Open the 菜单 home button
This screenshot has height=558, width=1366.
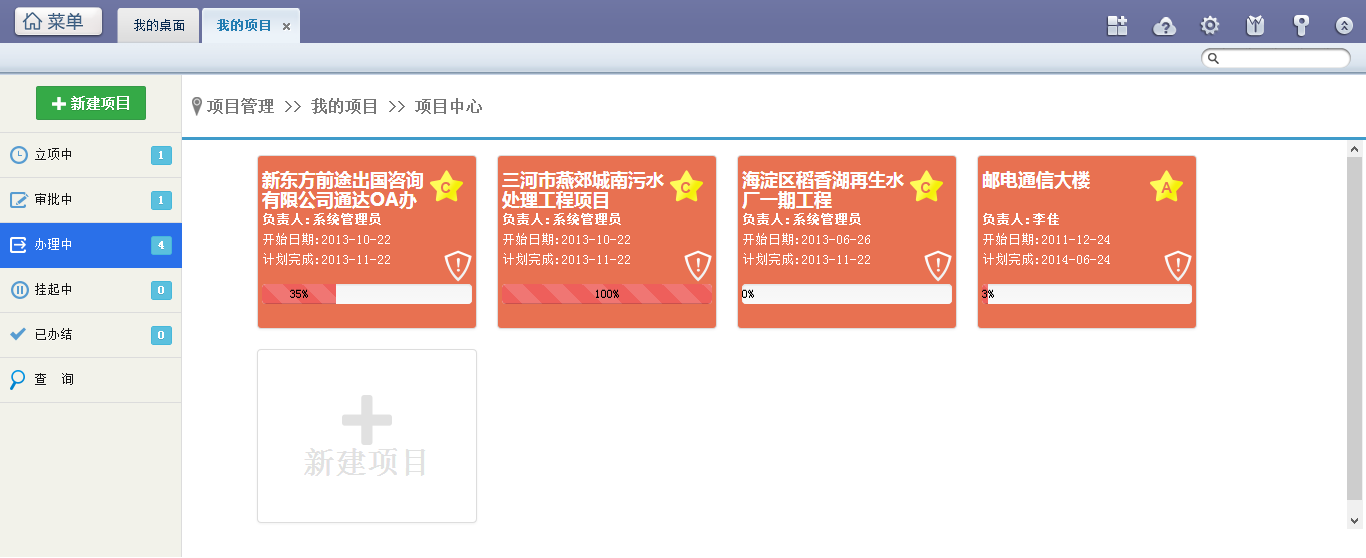coord(58,21)
